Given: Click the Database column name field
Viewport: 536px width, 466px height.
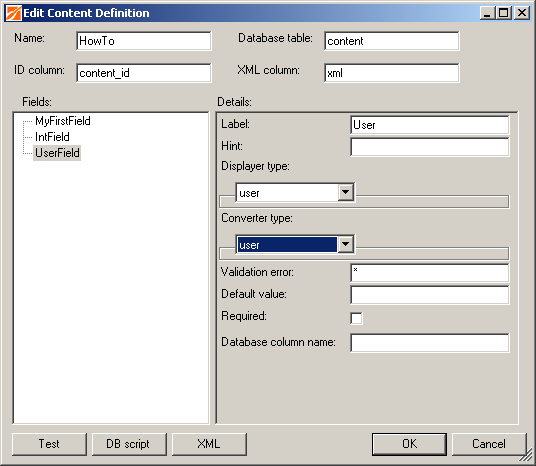Looking at the screenshot, I should tap(430, 343).
